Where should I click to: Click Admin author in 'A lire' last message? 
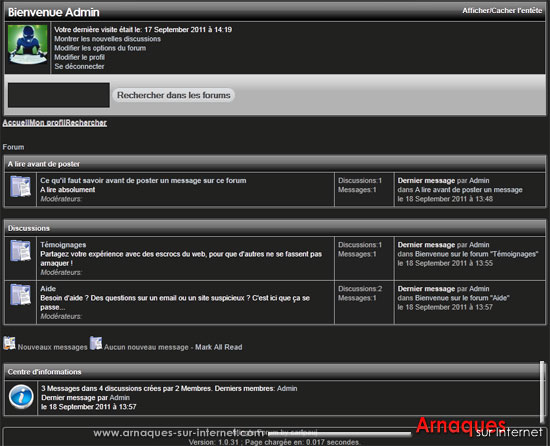[479, 181]
